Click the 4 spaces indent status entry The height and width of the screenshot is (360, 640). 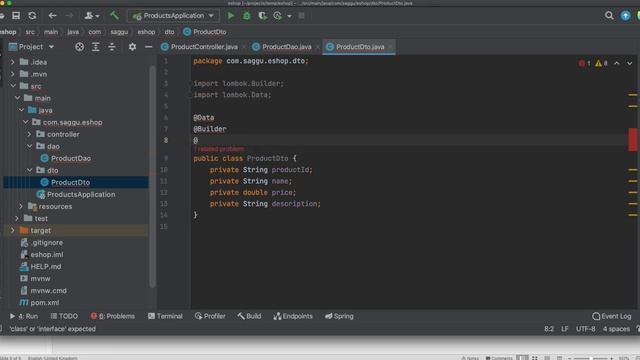click(616, 329)
